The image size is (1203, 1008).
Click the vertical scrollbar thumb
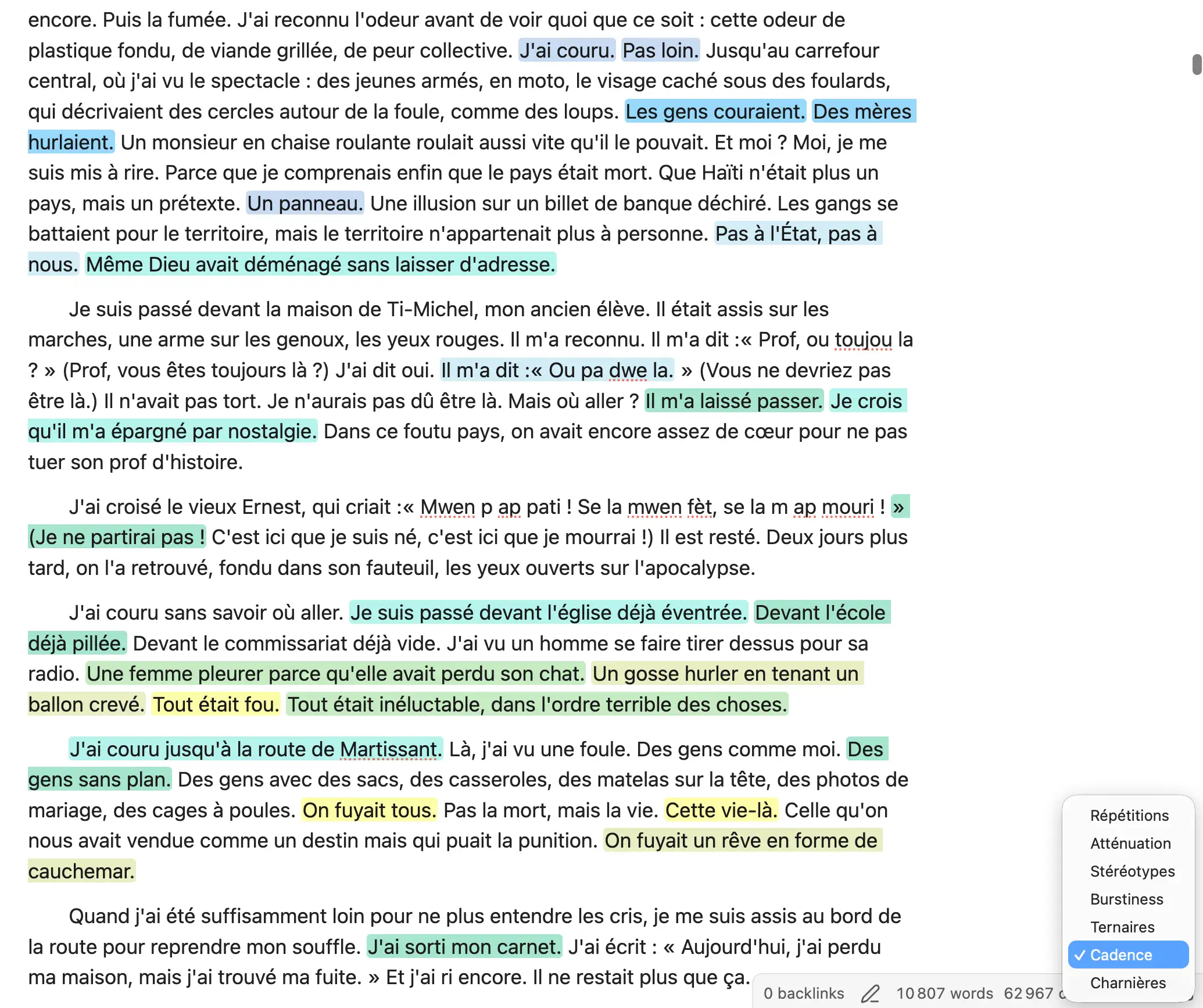click(1197, 65)
